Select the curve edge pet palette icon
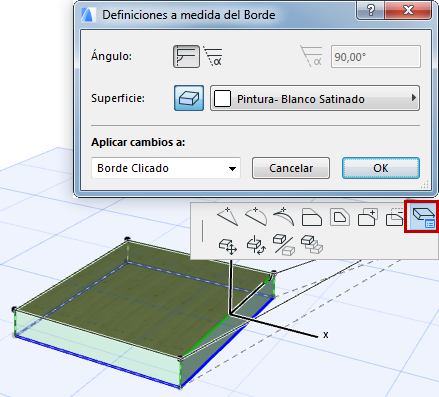The image size is (439, 397). coord(256,217)
